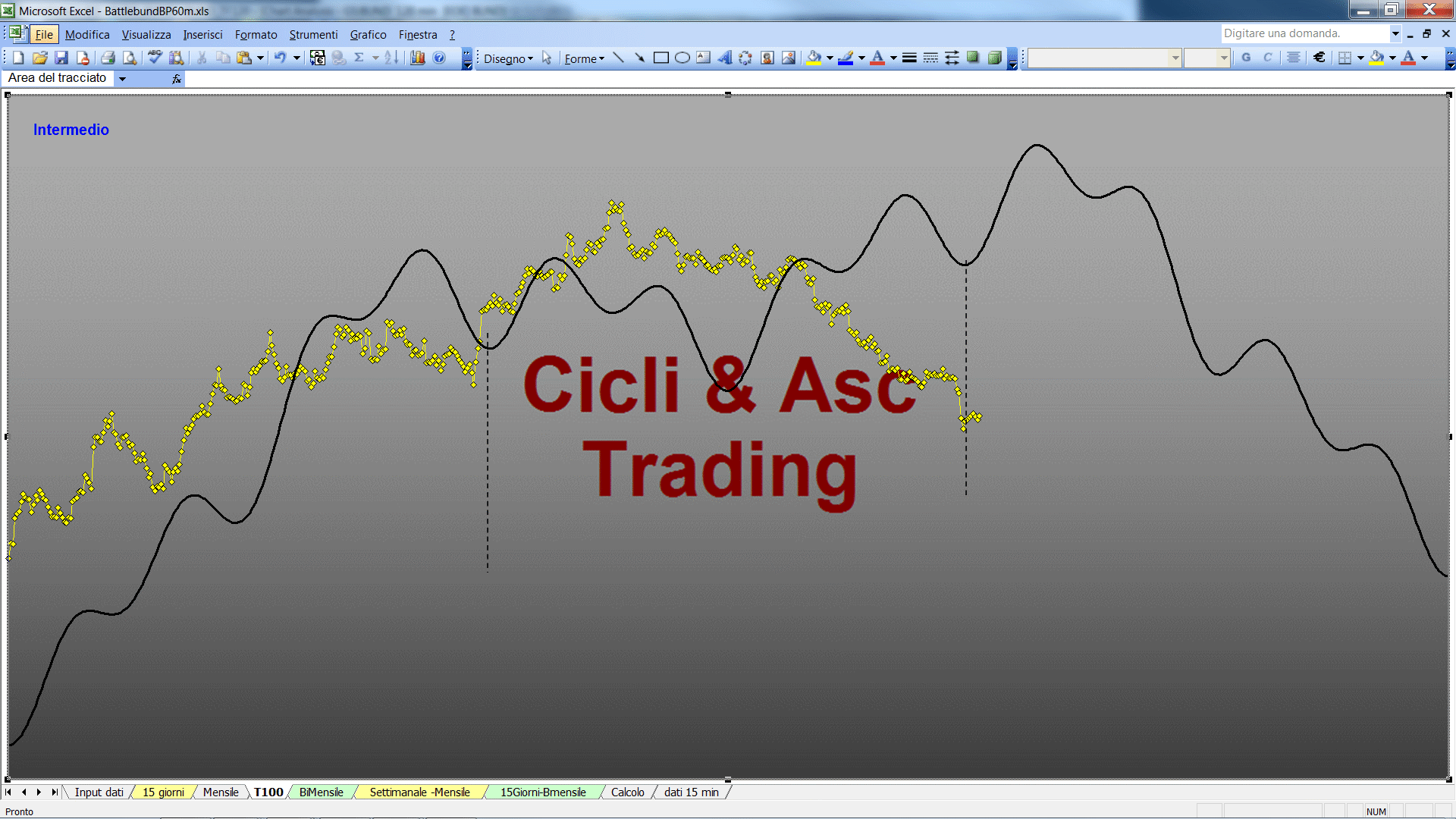This screenshot has width=1456, height=819.
Task: Choose the Select Objects arrow pointer
Action: pyautogui.click(x=547, y=58)
